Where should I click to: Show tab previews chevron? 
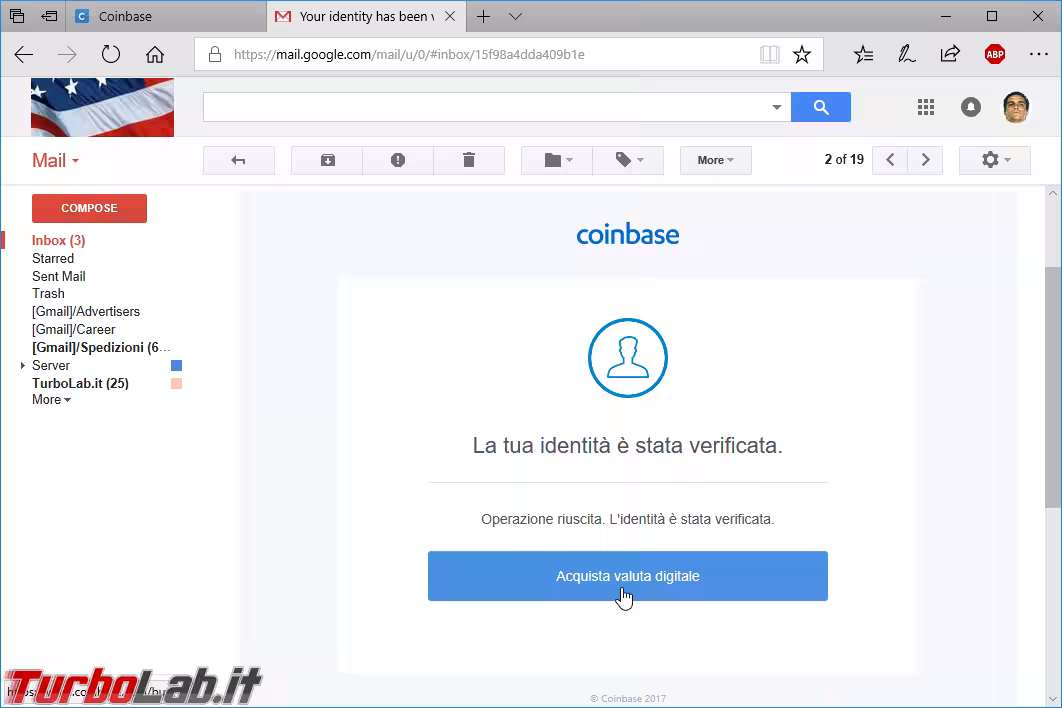[x=515, y=16]
